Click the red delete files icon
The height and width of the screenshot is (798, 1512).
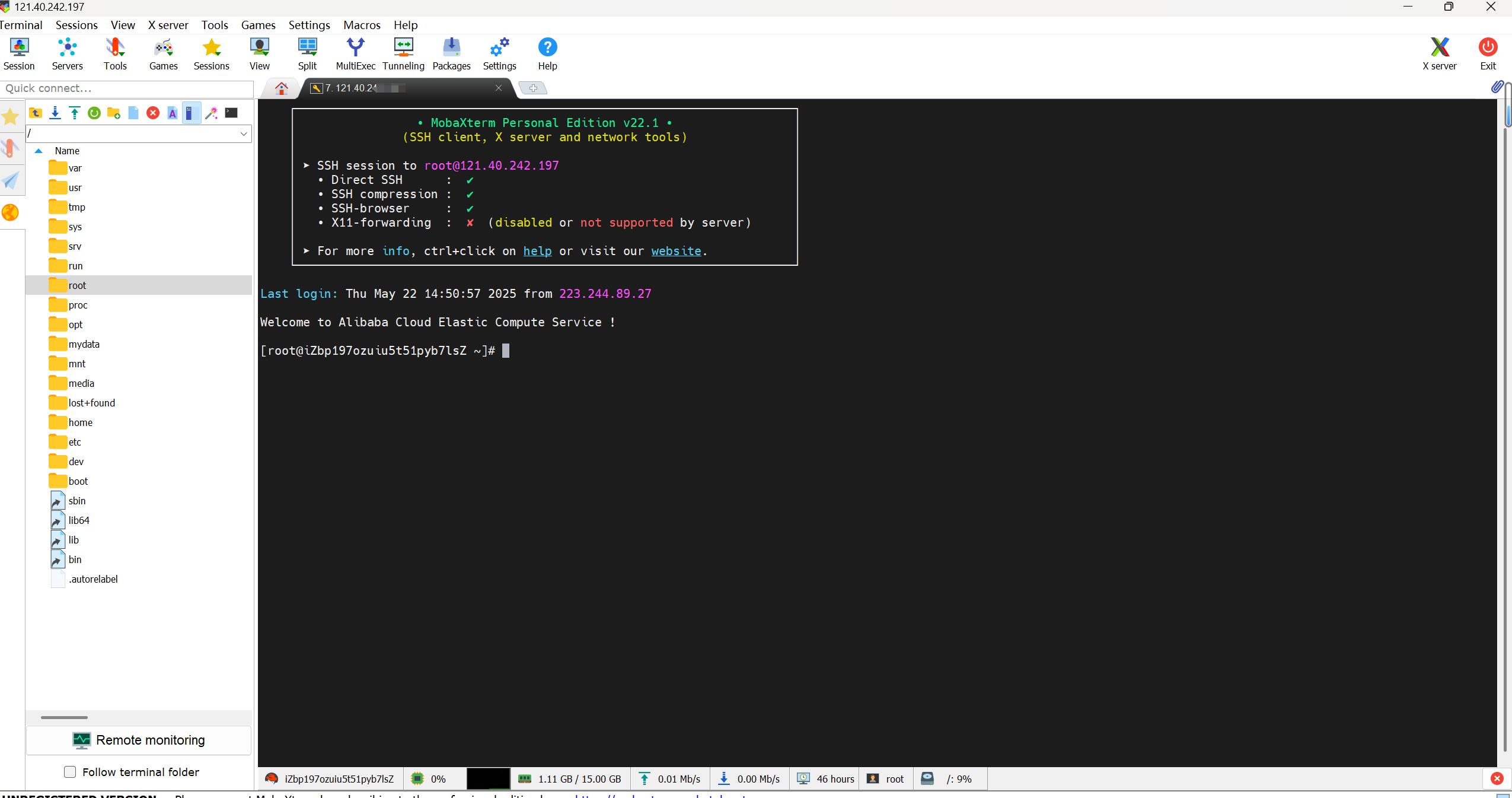tap(153, 113)
